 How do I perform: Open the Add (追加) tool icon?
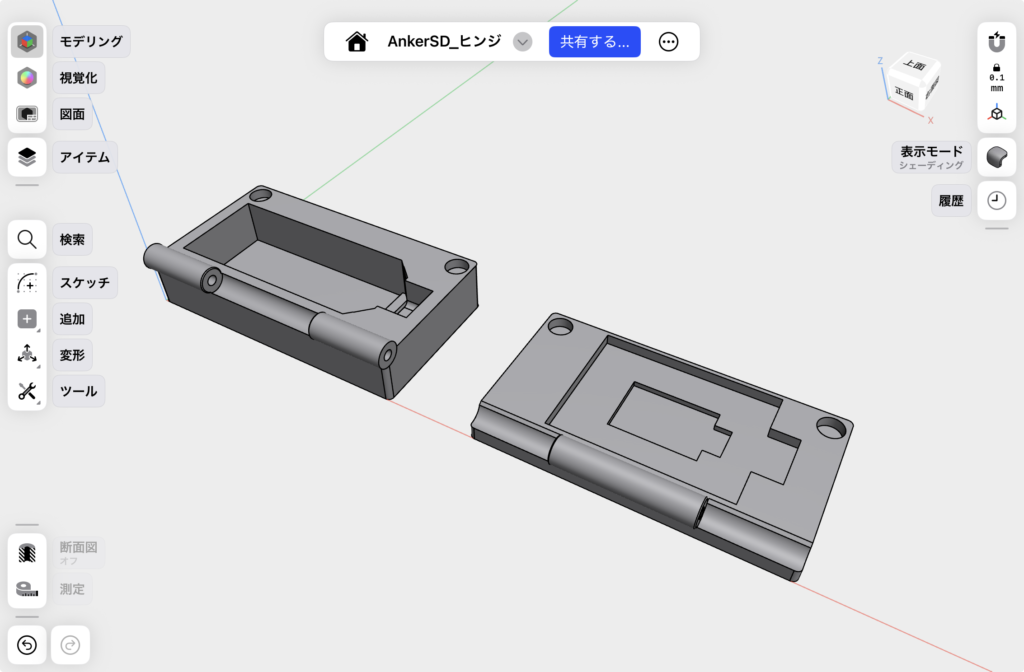27,319
